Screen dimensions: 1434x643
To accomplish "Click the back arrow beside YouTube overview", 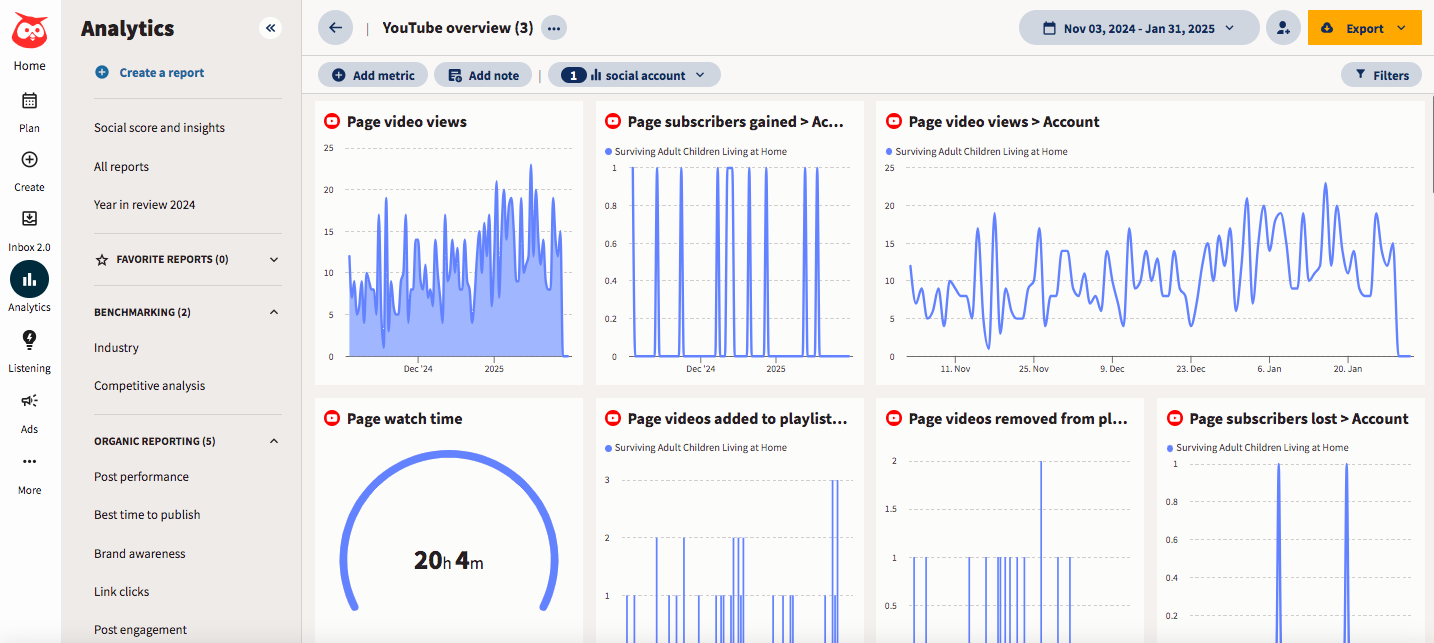I will [335, 27].
